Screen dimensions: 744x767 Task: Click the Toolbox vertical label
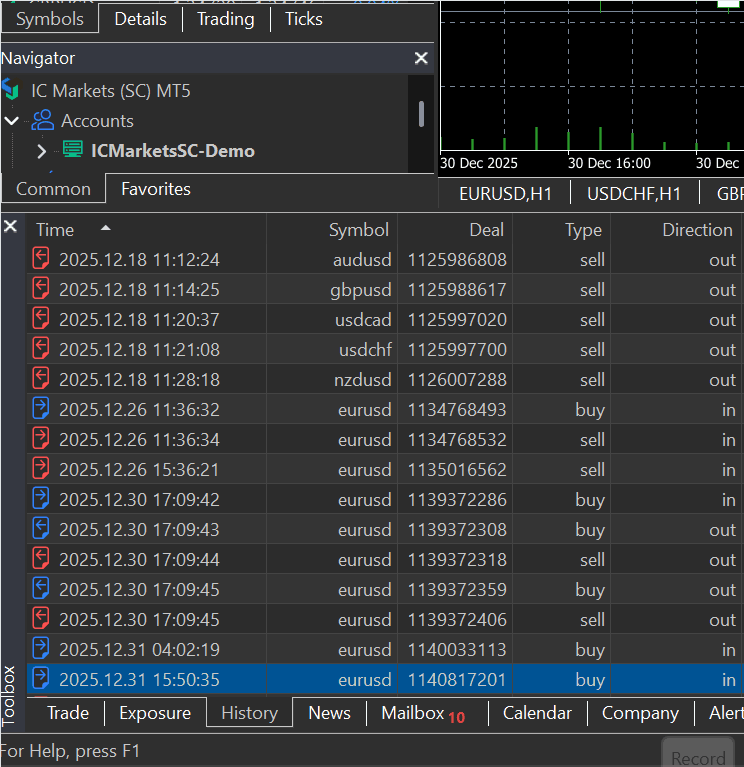point(9,695)
